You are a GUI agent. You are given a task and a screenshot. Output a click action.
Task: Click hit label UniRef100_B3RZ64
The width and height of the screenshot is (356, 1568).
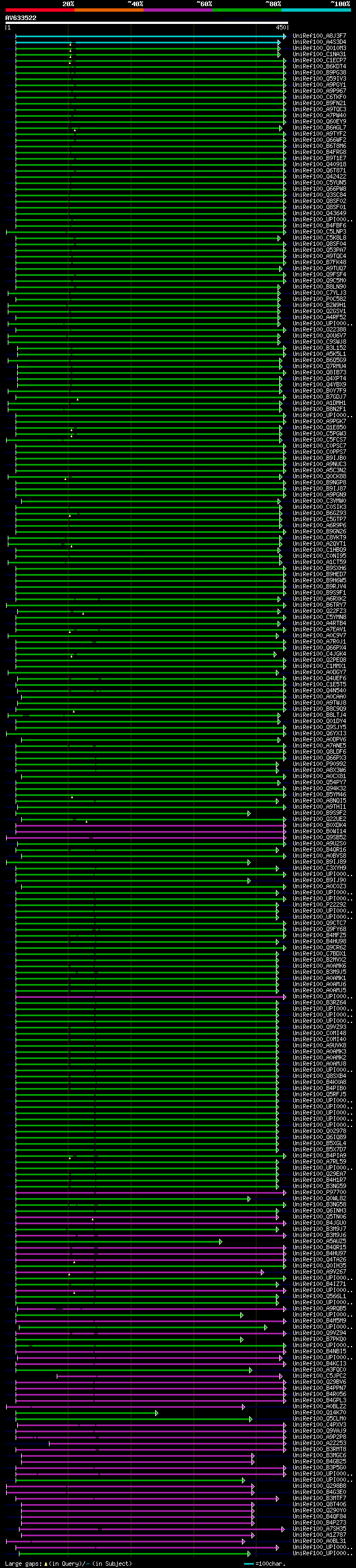319,1002
